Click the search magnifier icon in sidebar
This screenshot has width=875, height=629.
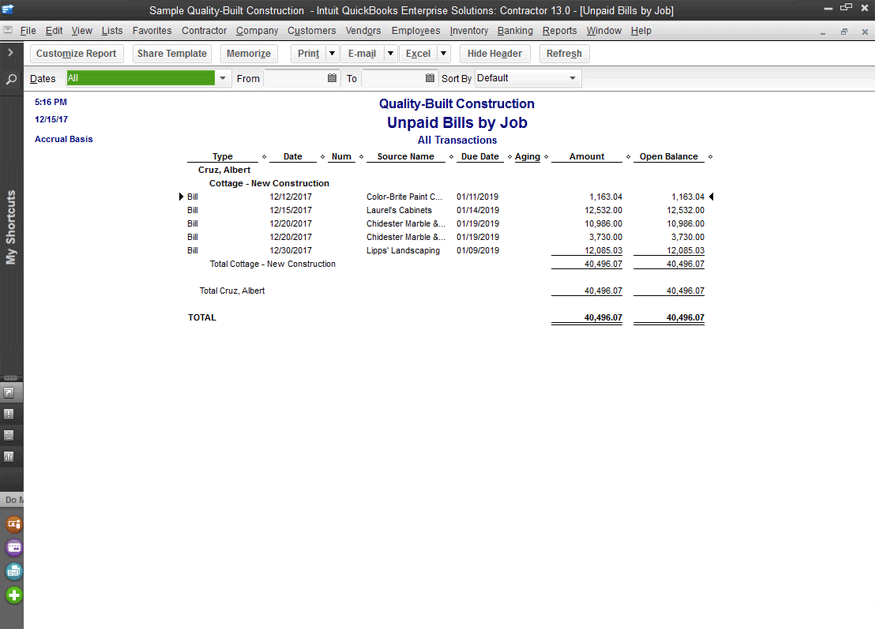(x=10, y=78)
